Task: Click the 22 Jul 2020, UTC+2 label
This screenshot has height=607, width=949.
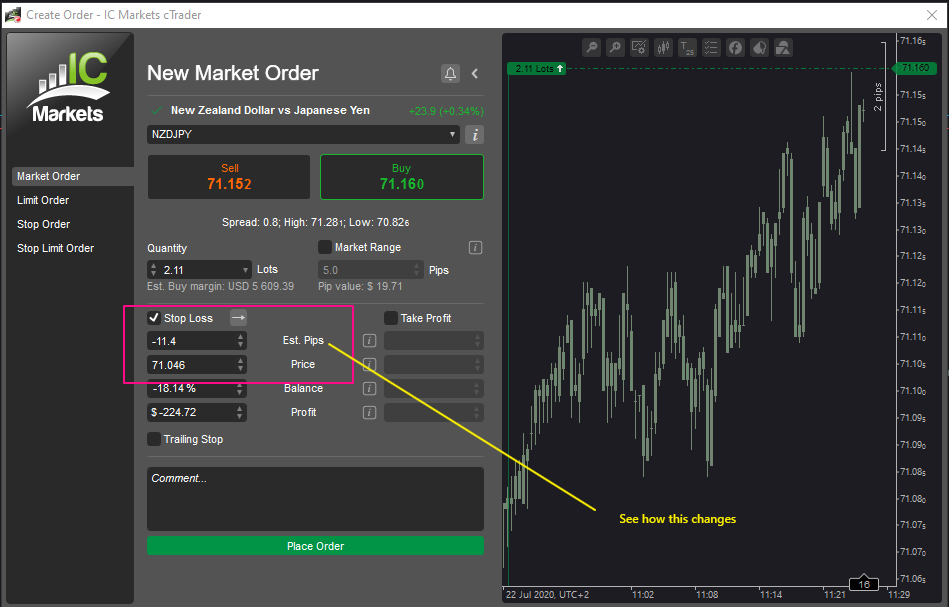Action: 547,594
